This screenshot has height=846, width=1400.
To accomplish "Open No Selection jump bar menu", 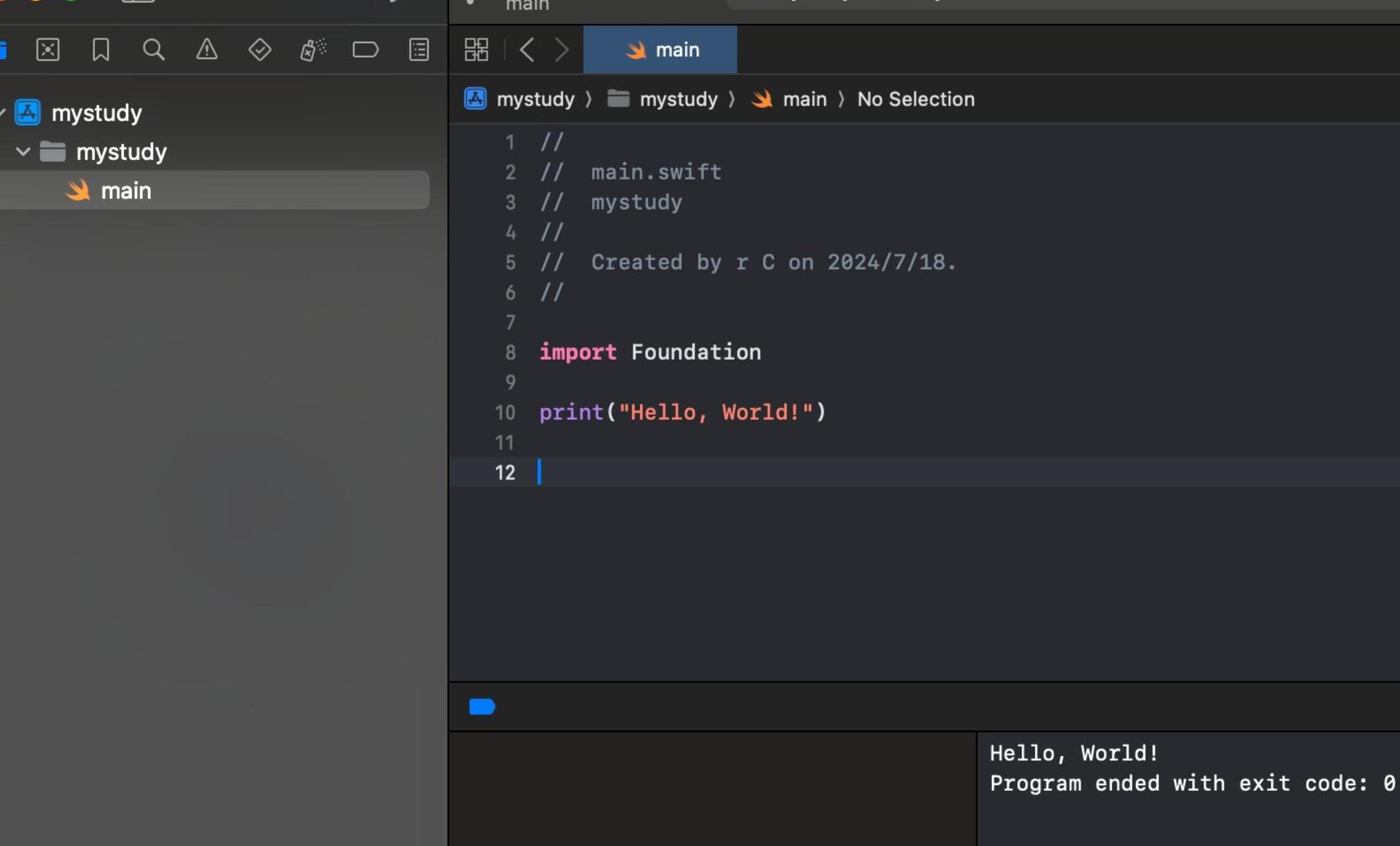I will tap(916, 99).
